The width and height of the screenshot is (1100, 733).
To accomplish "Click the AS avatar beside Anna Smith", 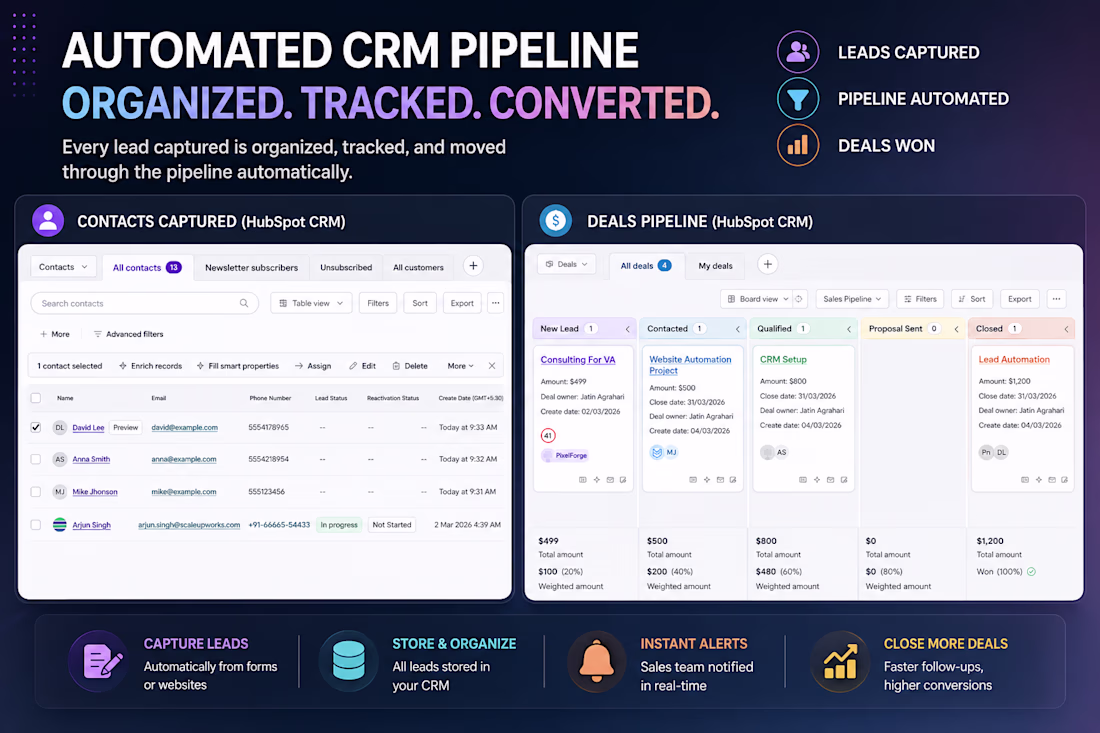I will pyautogui.click(x=60, y=459).
